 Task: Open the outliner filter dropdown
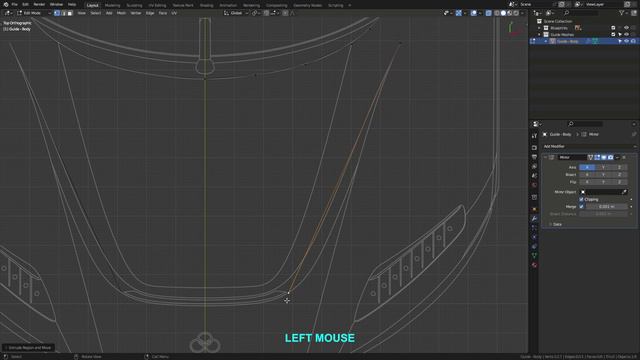(x=623, y=13)
